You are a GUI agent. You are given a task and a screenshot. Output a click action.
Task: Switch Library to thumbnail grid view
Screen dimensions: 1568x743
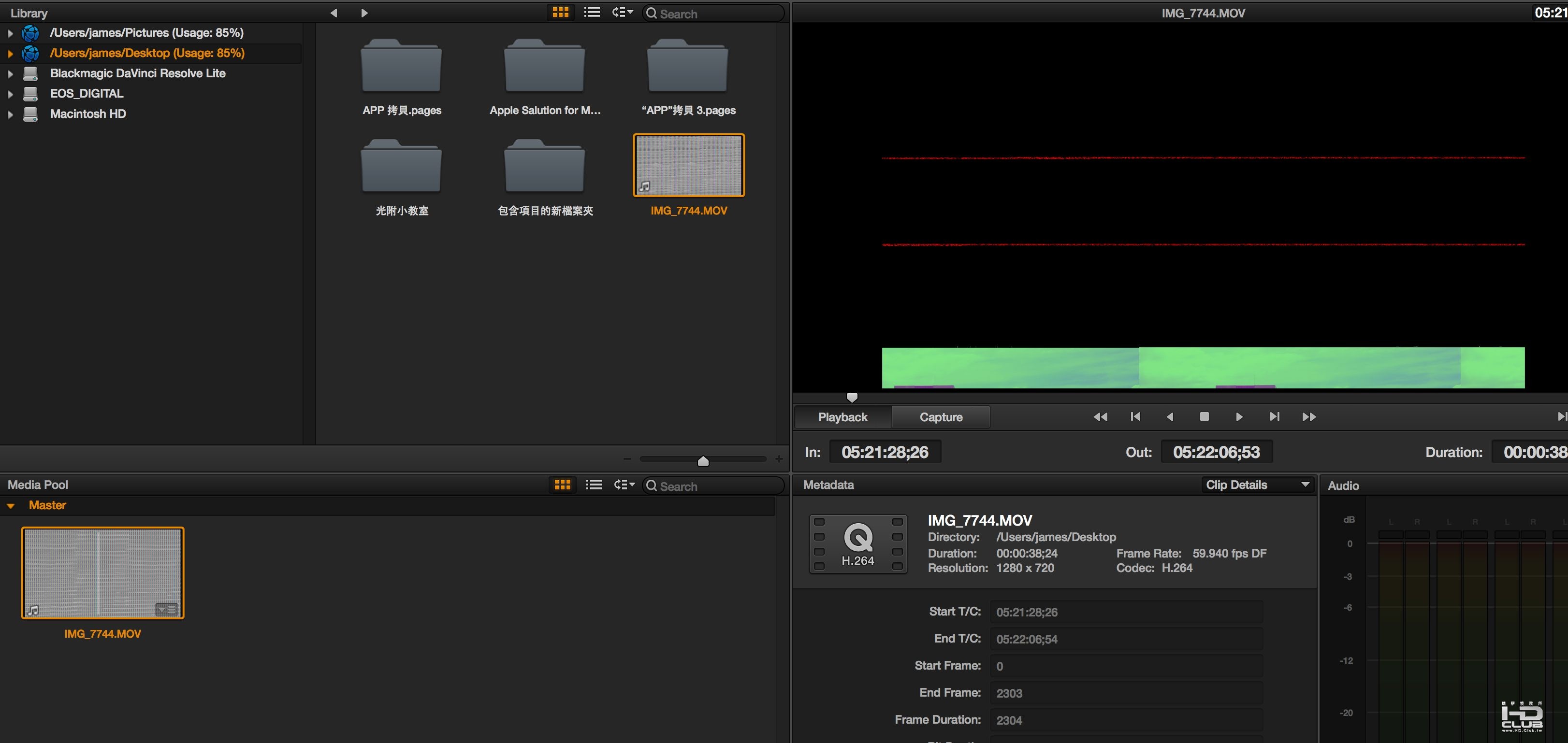(560, 12)
